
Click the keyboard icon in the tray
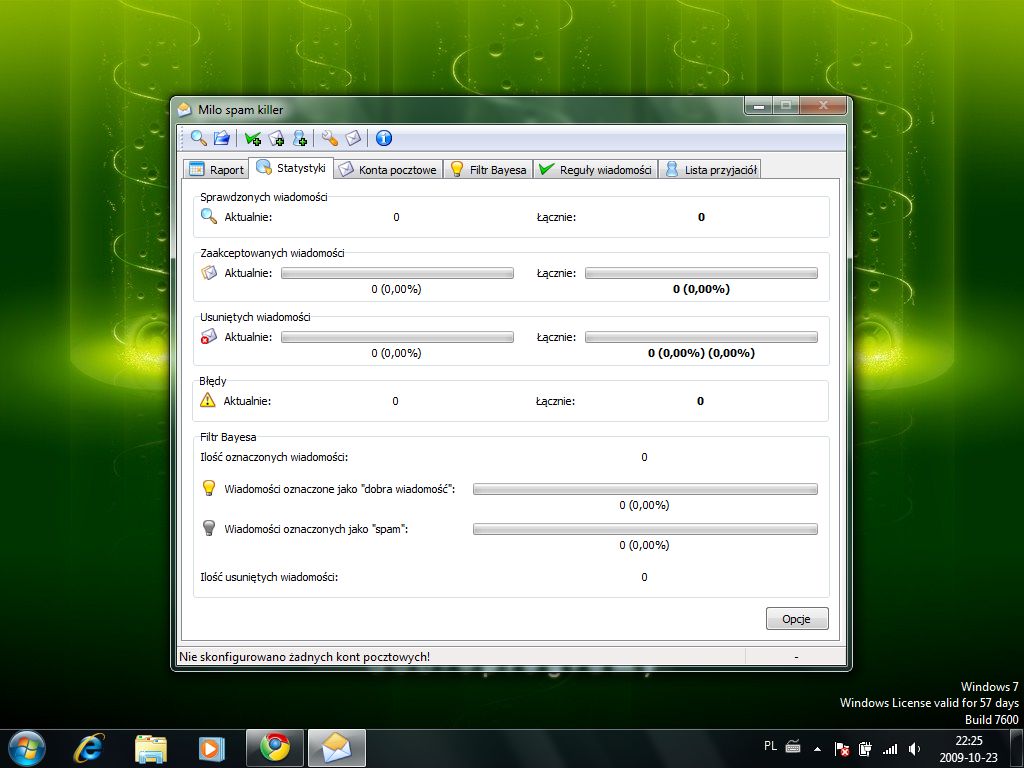pos(793,746)
